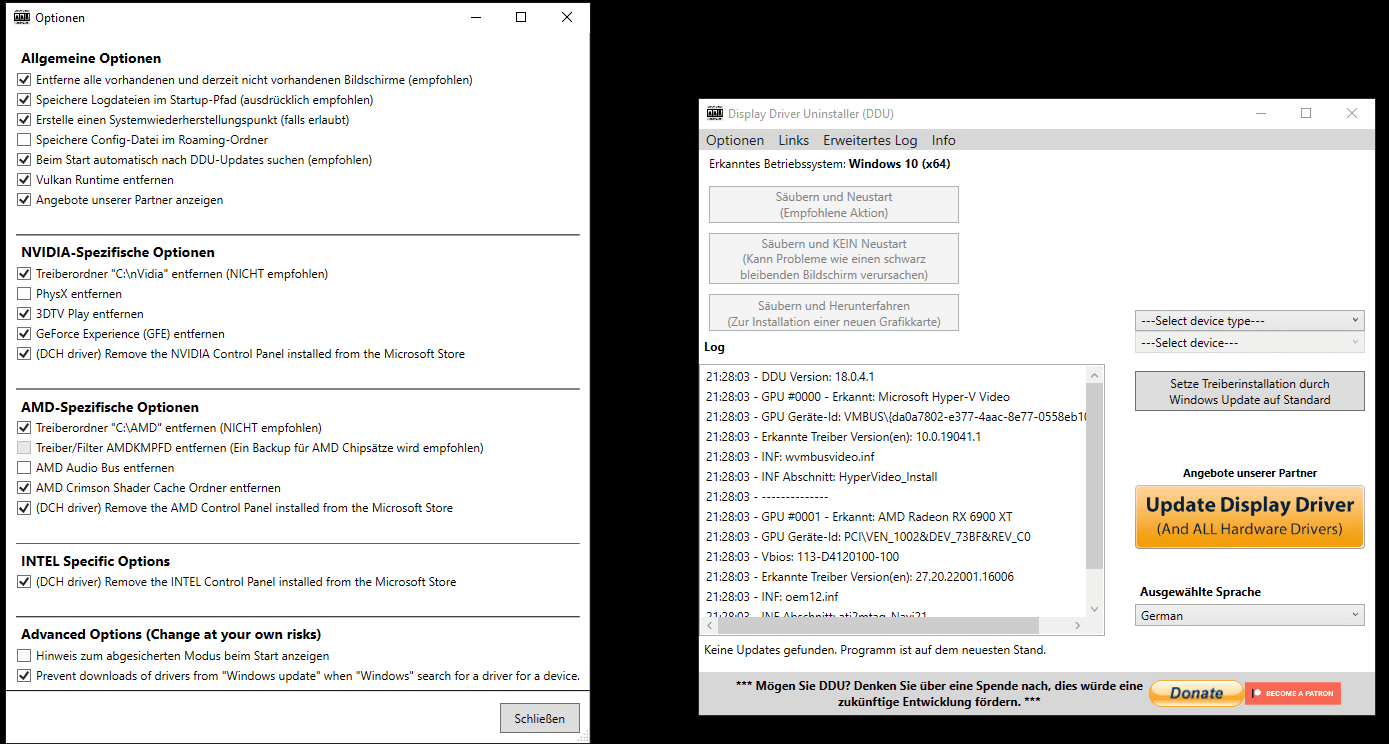Click the log scroll-down arrow
1389x744 pixels.
pos(1094,609)
